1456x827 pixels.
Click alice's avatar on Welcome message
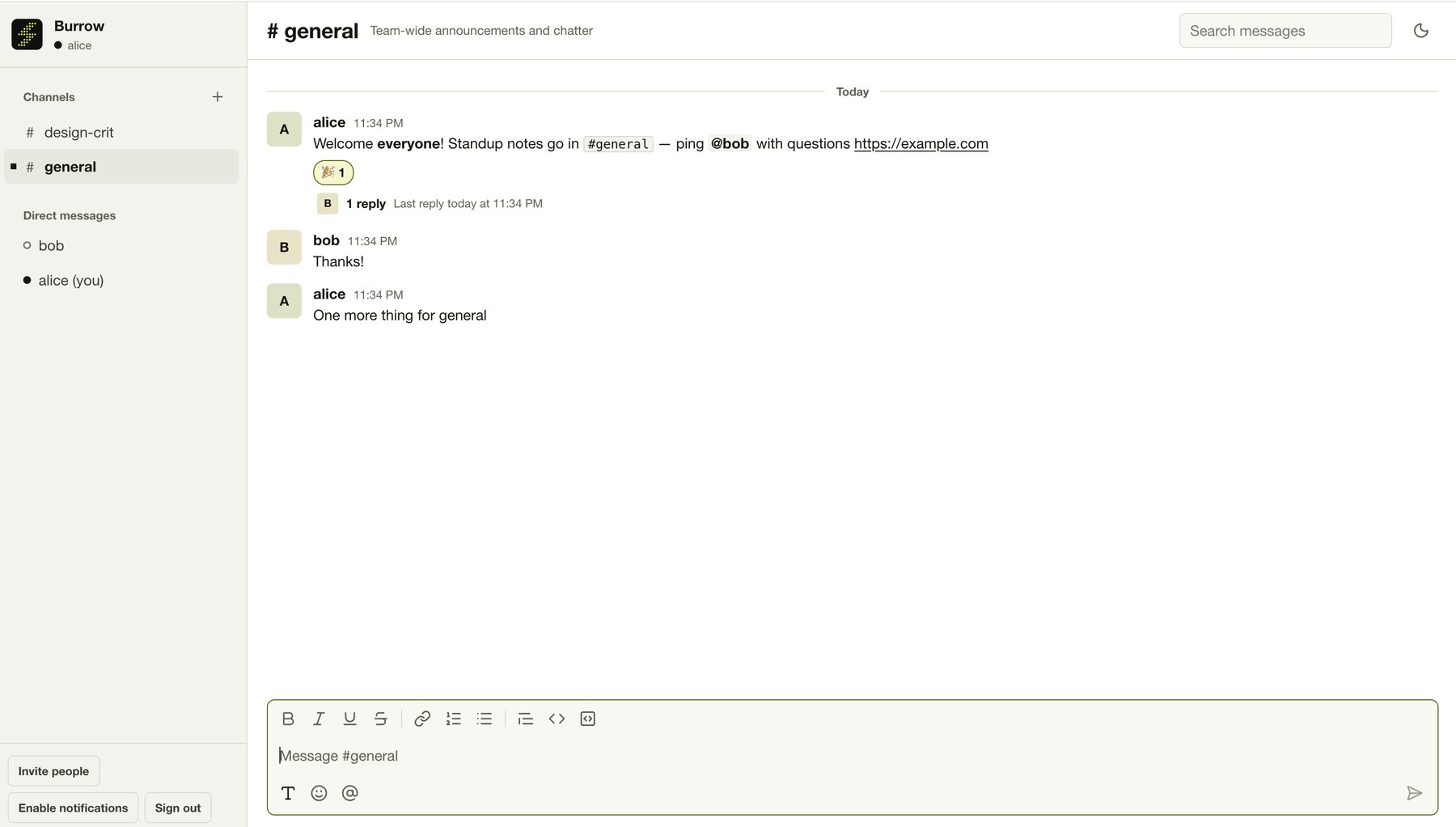(x=284, y=129)
